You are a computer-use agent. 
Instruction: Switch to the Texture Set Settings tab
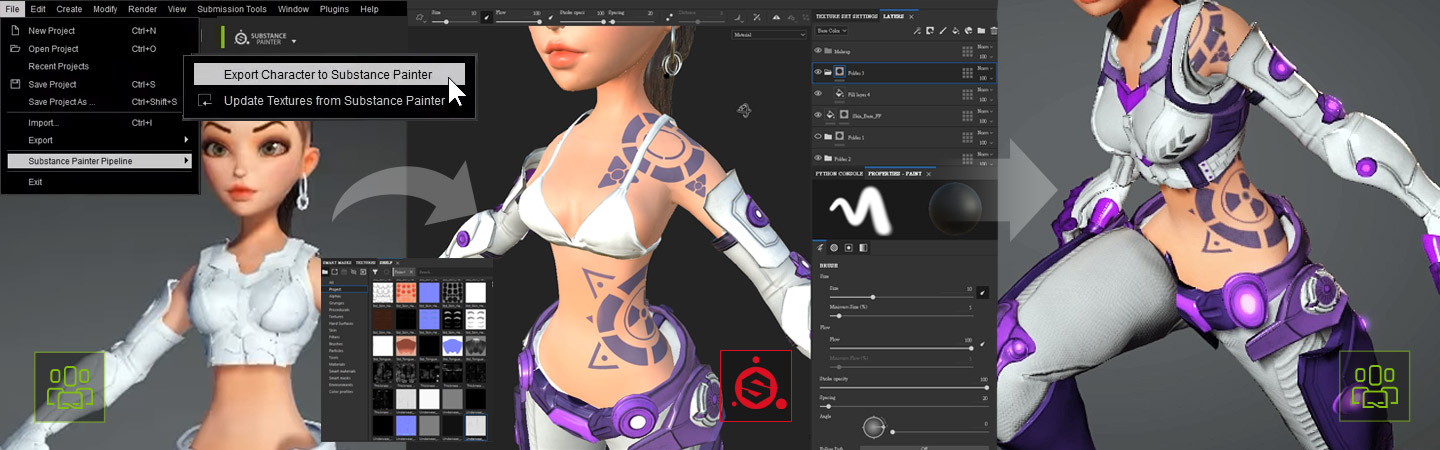pyautogui.click(x=847, y=17)
